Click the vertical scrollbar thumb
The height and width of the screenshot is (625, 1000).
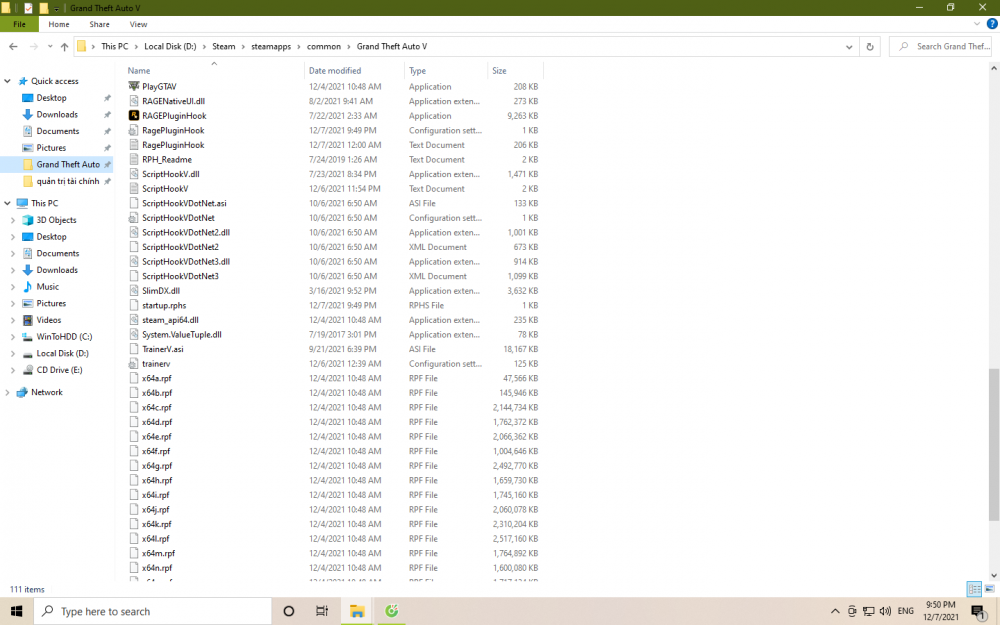pyautogui.click(x=994, y=444)
